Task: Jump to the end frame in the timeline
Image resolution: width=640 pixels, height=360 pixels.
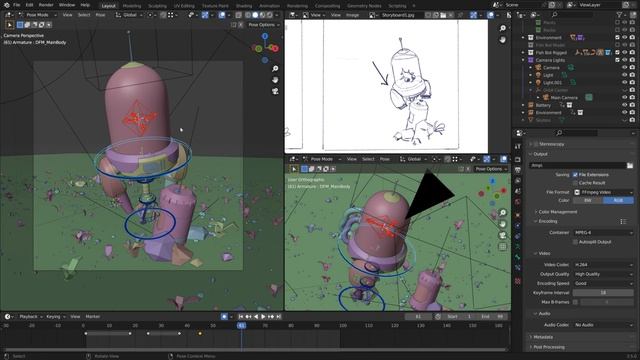Action: tap(279, 317)
